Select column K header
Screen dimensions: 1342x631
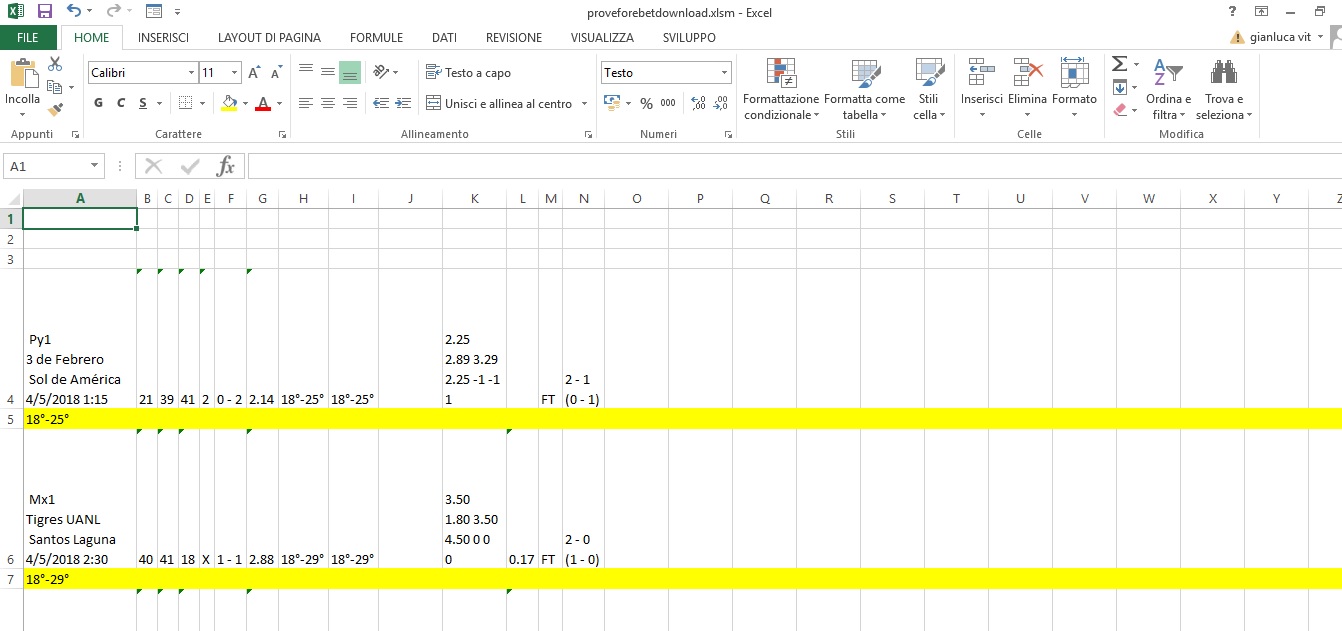point(474,198)
